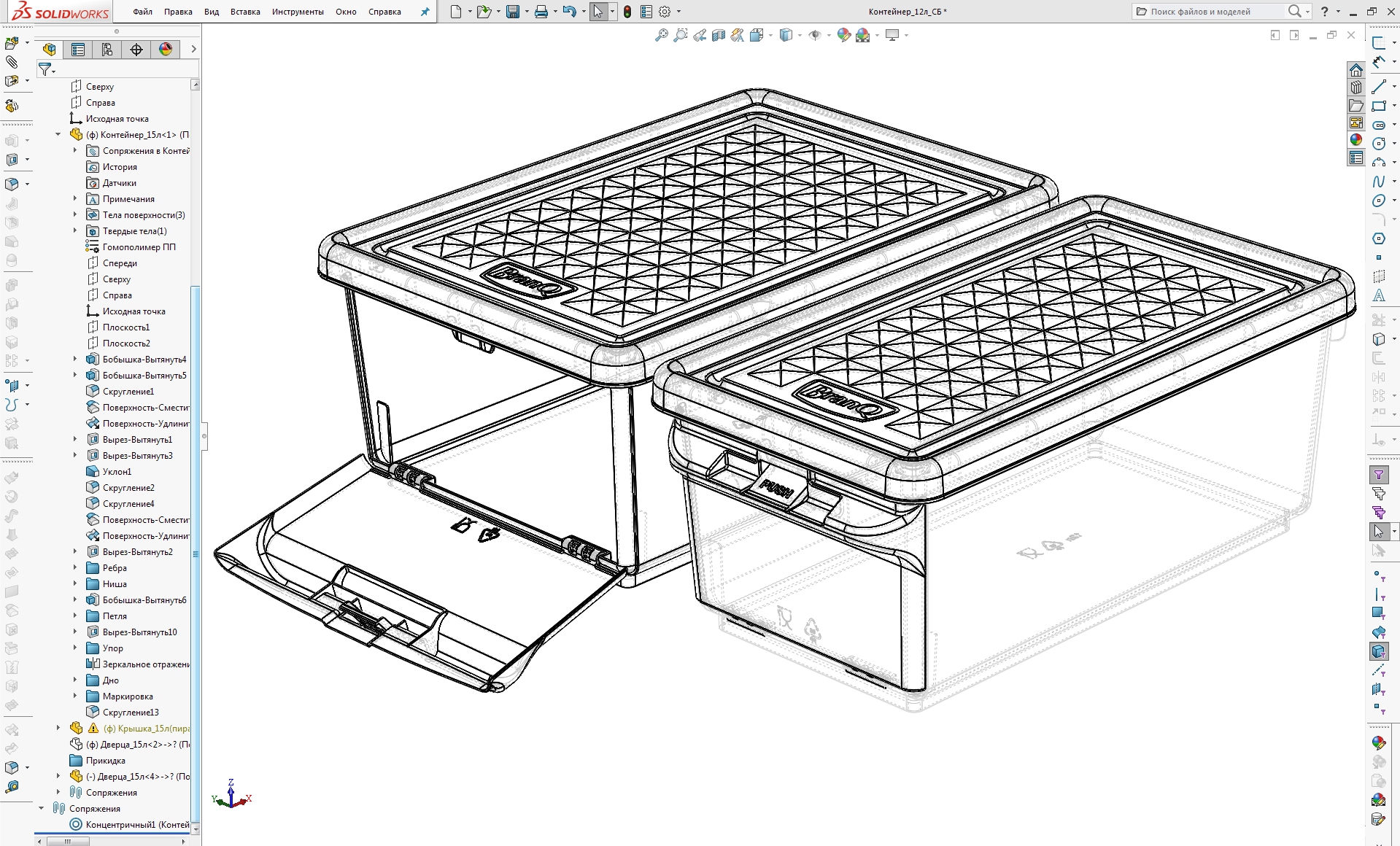This screenshot has height=846, width=1400.
Task: Open the file properties list icon
Action: 646,12
